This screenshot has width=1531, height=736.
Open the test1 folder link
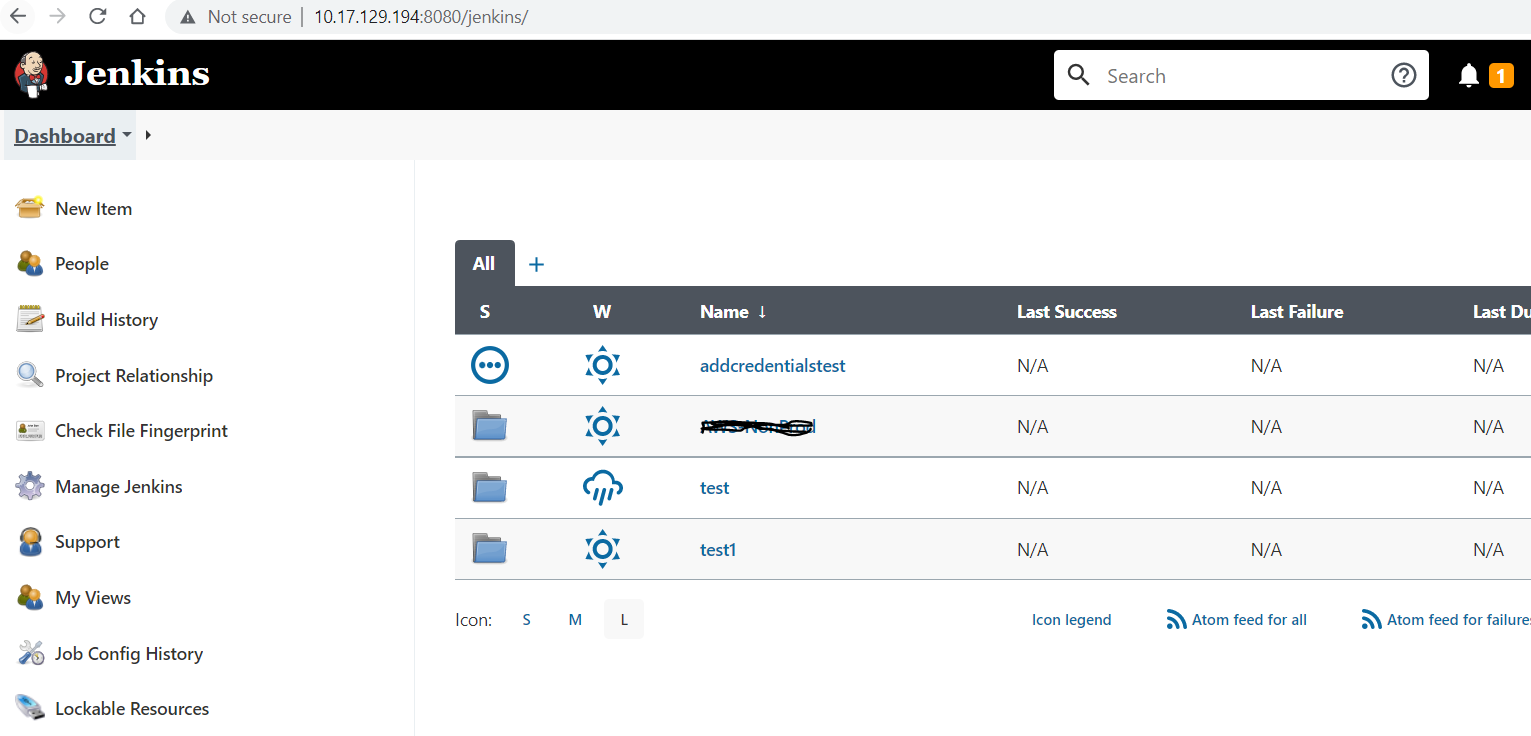pyautogui.click(x=718, y=550)
